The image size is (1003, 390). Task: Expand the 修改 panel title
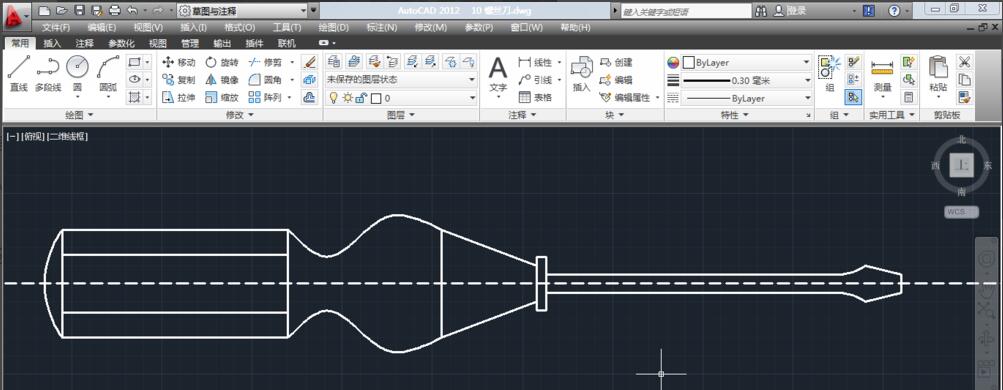(240, 115)
